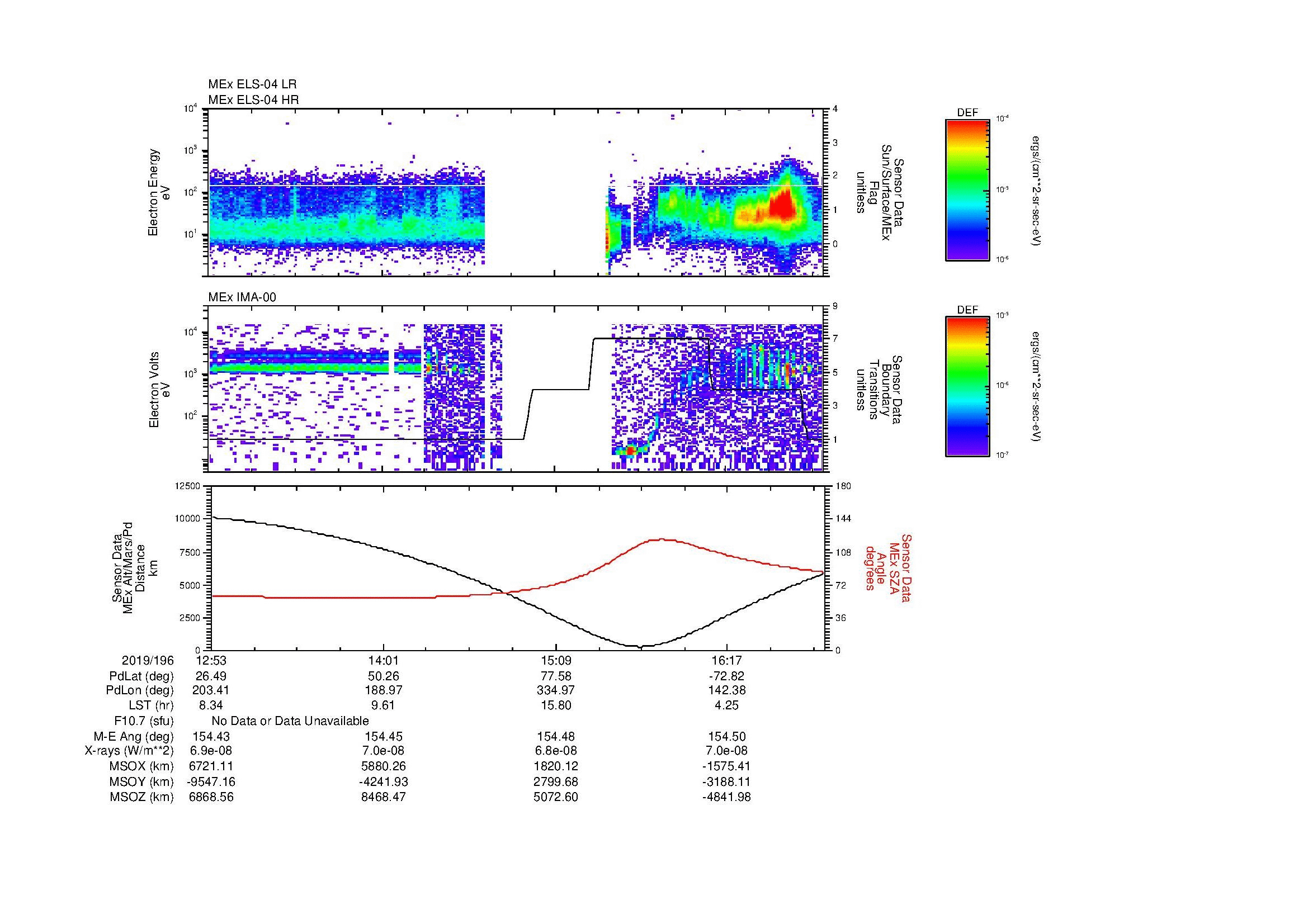The image size is (1308, 924).
Task: Click MSOZ value '8468.47'
Action: click(x=384, y=797)
